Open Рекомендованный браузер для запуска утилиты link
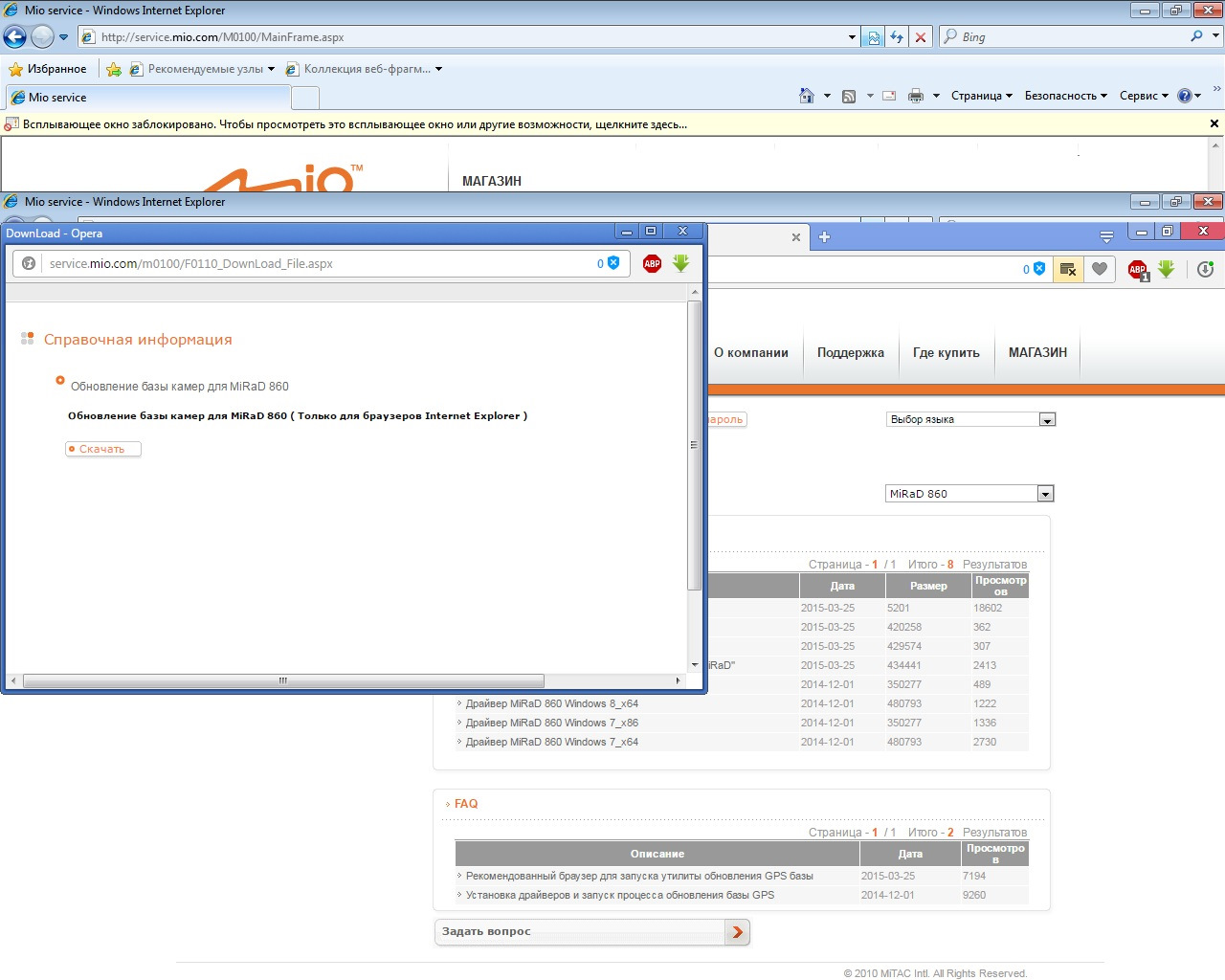Image resolution: width=1225 pixels, height=980 pixels. pyautogui.click(x=639, y=876)
